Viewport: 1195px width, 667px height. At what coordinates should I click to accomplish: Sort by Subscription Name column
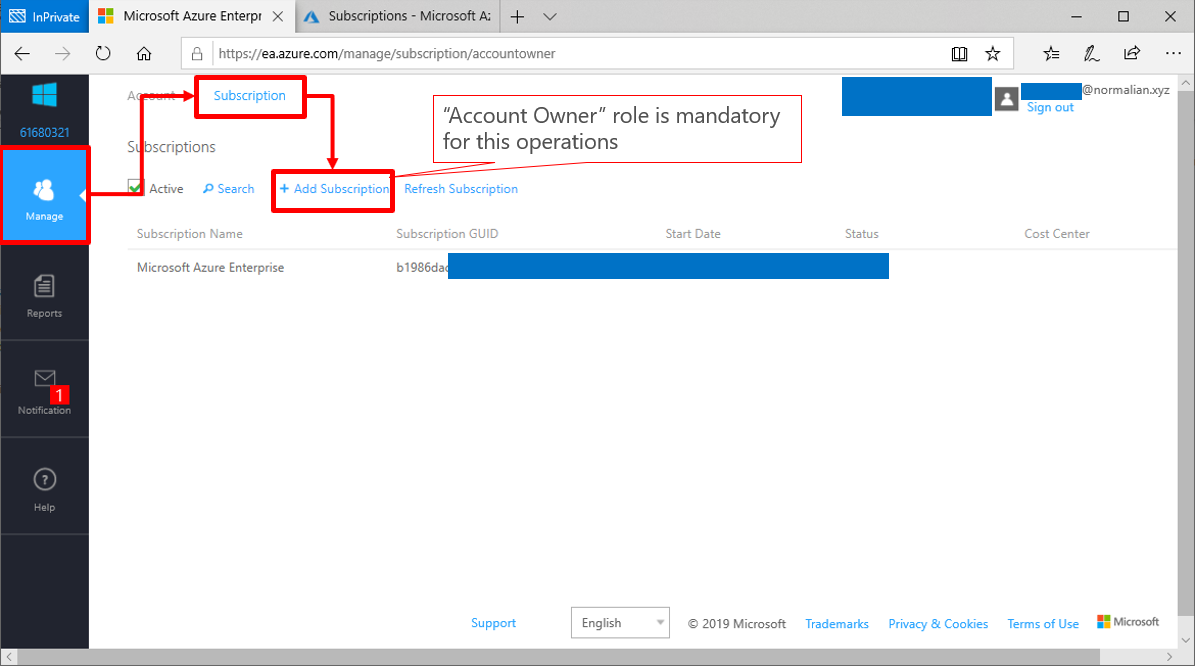(x=190, y=234)
